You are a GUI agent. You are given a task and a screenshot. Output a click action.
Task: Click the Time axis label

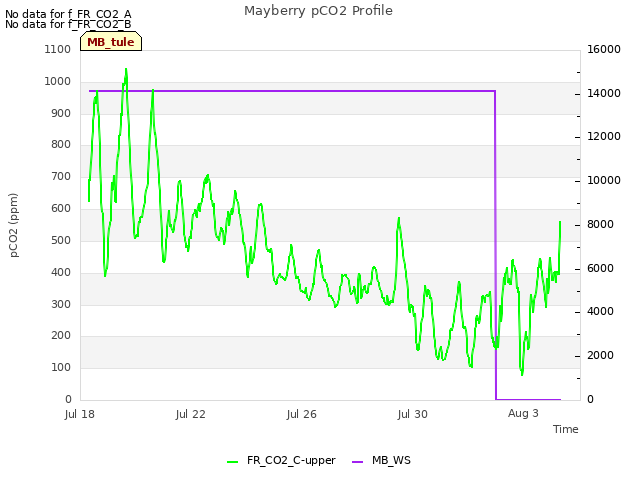pyautogui.click(x=566, y=429)
